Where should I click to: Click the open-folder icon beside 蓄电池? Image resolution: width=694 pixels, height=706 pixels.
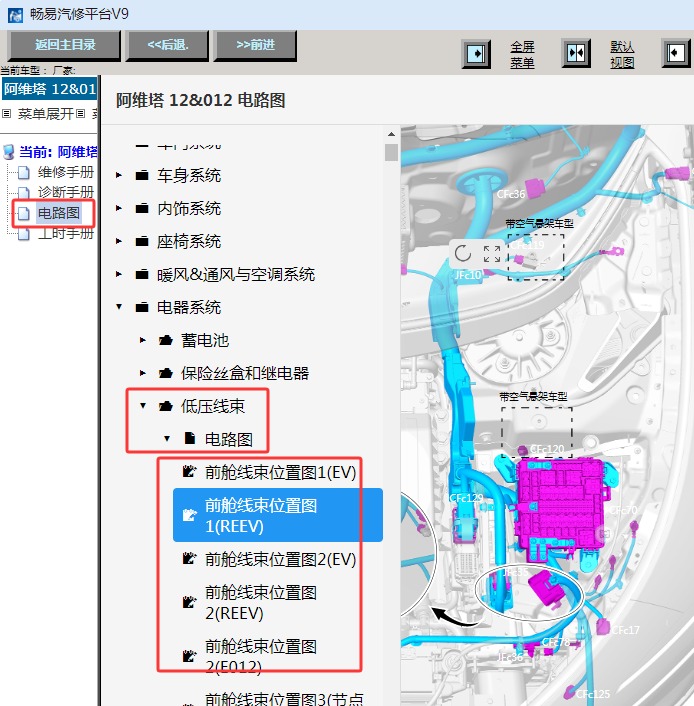(166, 340)
